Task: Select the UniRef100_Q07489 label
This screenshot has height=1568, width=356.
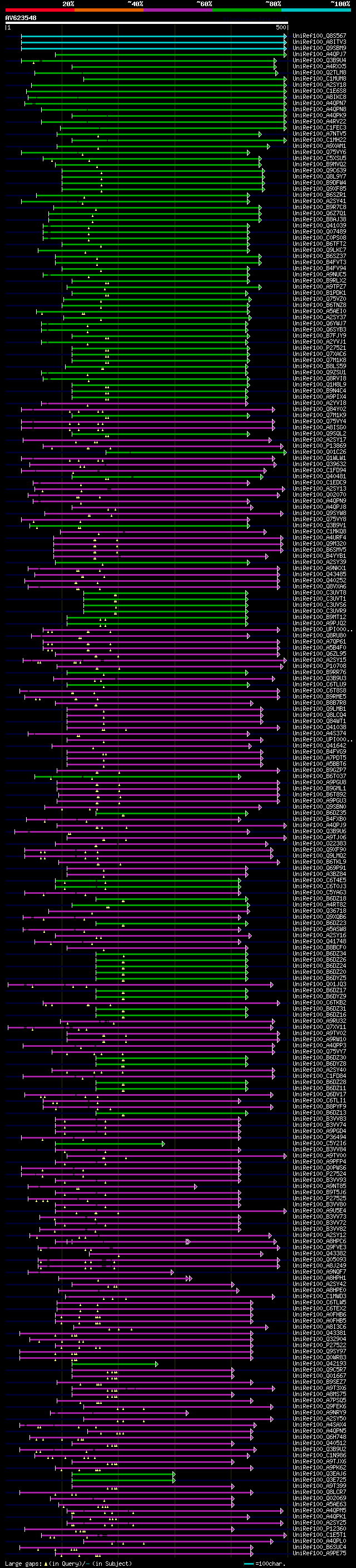Action: (x=319, y=232)
